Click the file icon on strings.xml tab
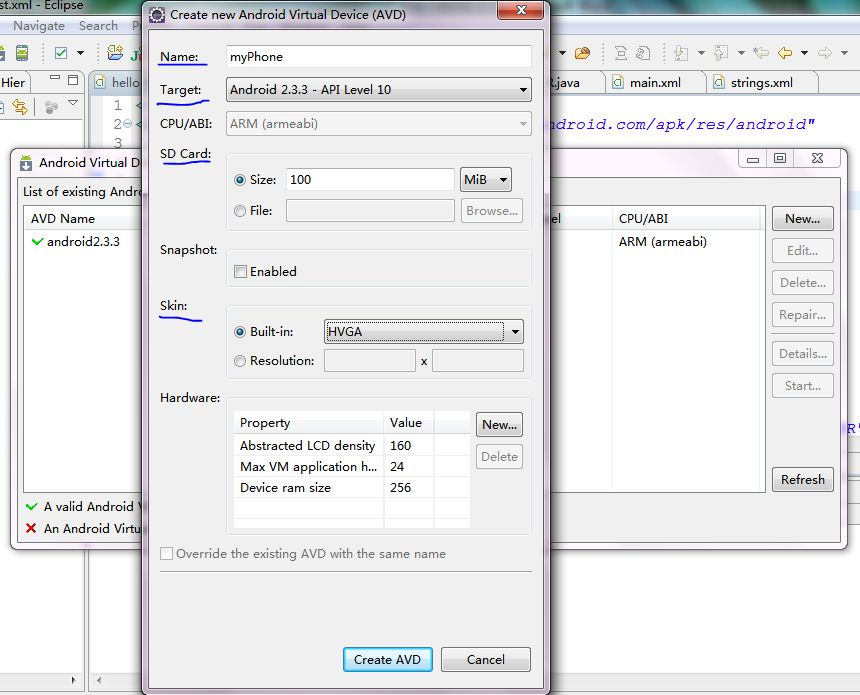This screenshot has height=695, width=860. (x=718, y=82)
